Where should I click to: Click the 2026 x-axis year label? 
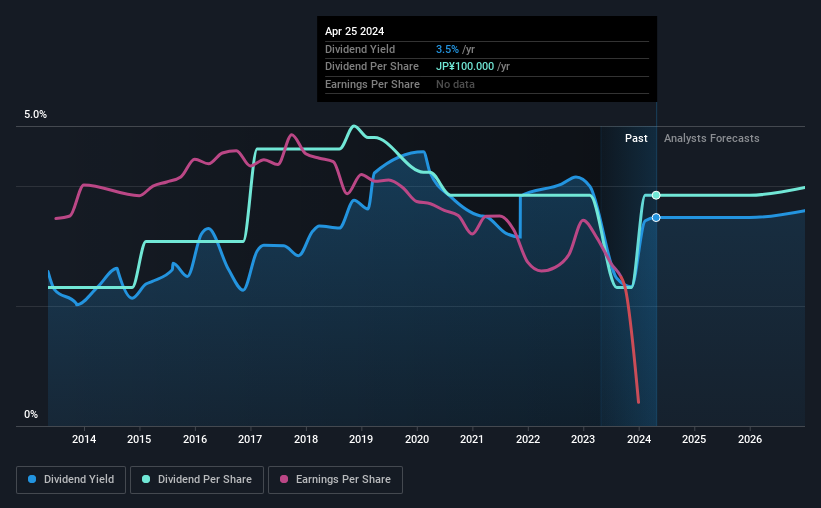tap(750, 439)
